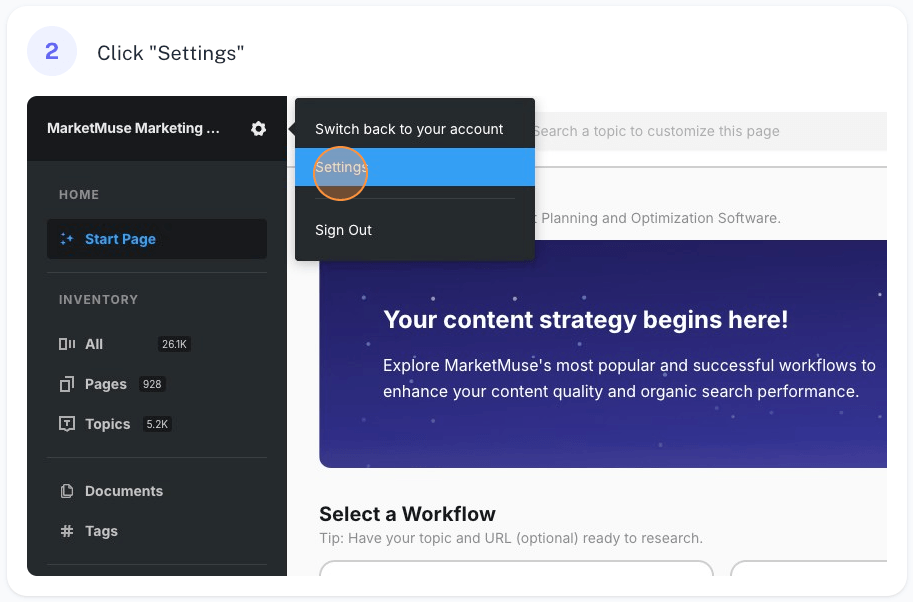The width and height of the screenshot is (913, 602).
Task: Click the topic search input field
Action: click(x=710, y=132)
